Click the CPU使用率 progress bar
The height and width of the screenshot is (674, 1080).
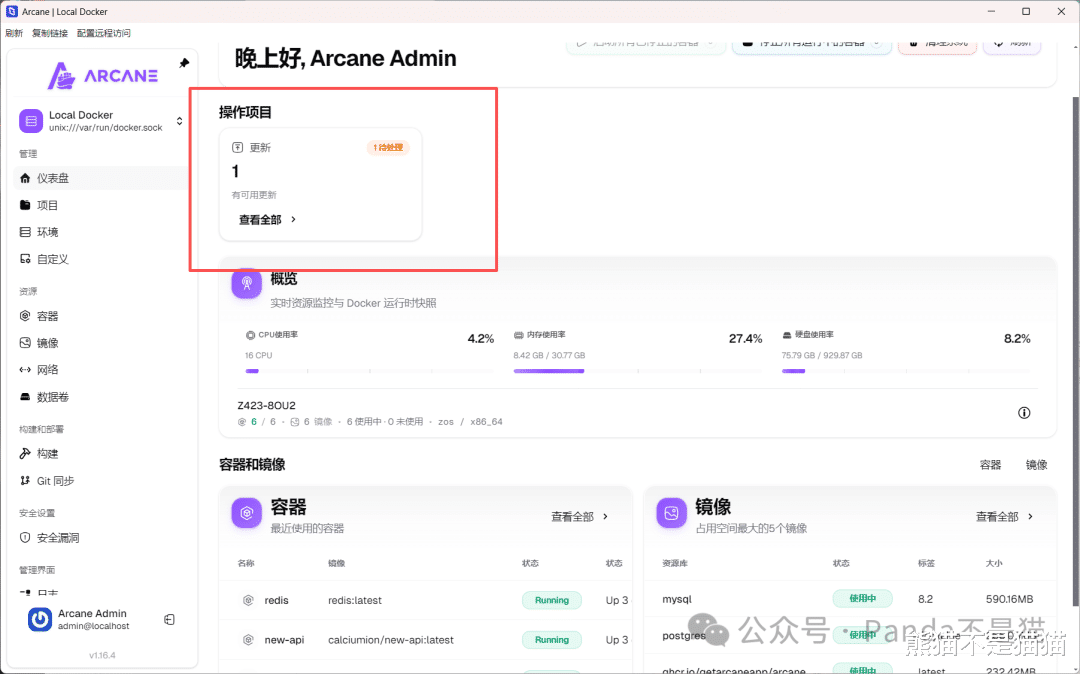369,371
